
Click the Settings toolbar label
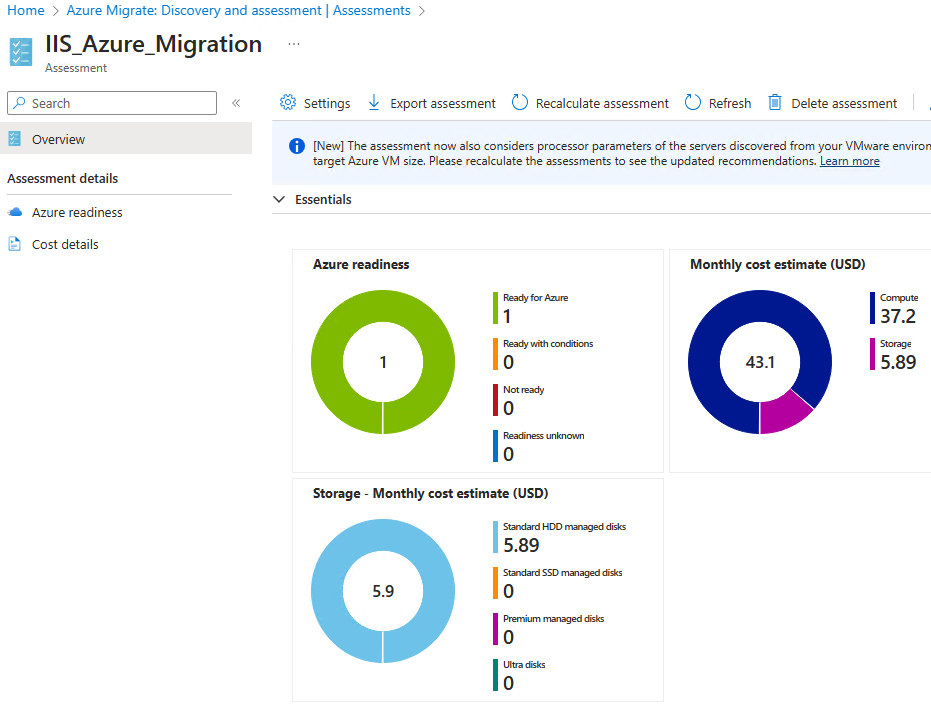click(x=327, y=103)
